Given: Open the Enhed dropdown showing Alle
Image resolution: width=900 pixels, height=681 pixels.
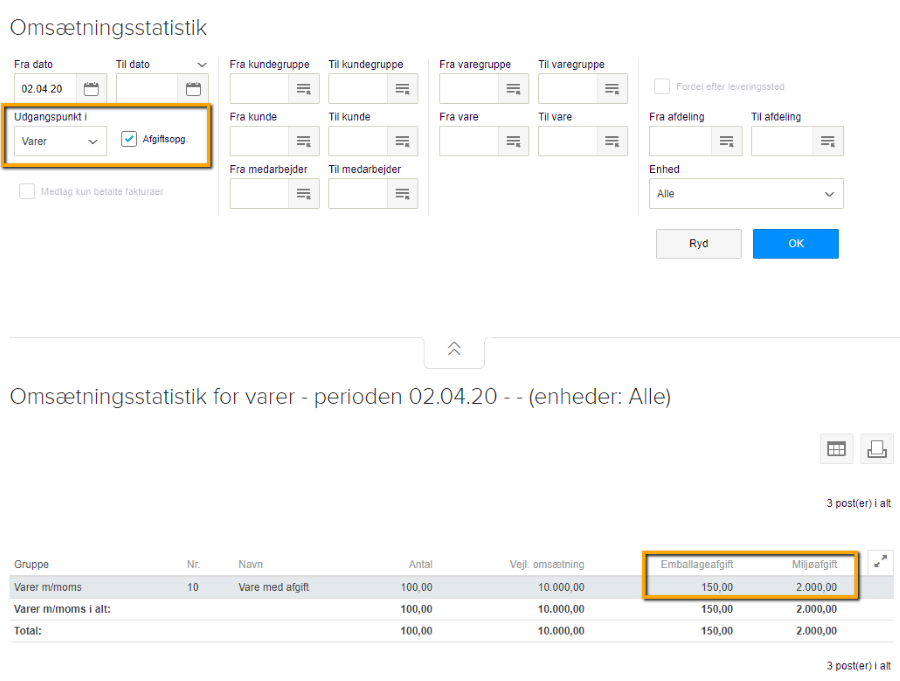Looking at the screenshot, I should pyautogui.click(x=745, y=193).
